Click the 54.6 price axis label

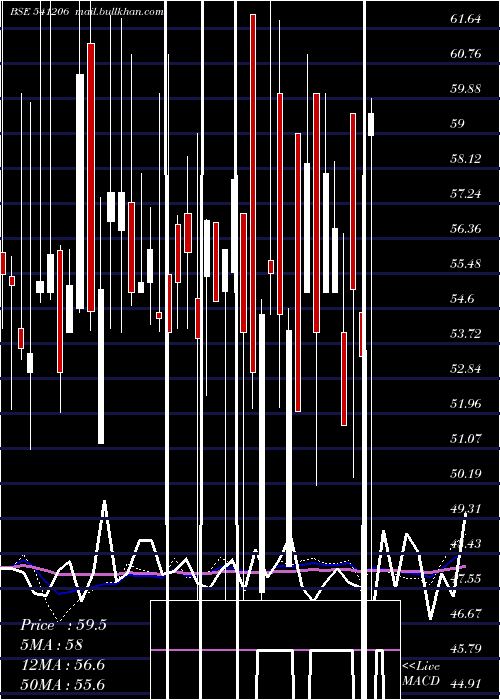tap(463, 298)
